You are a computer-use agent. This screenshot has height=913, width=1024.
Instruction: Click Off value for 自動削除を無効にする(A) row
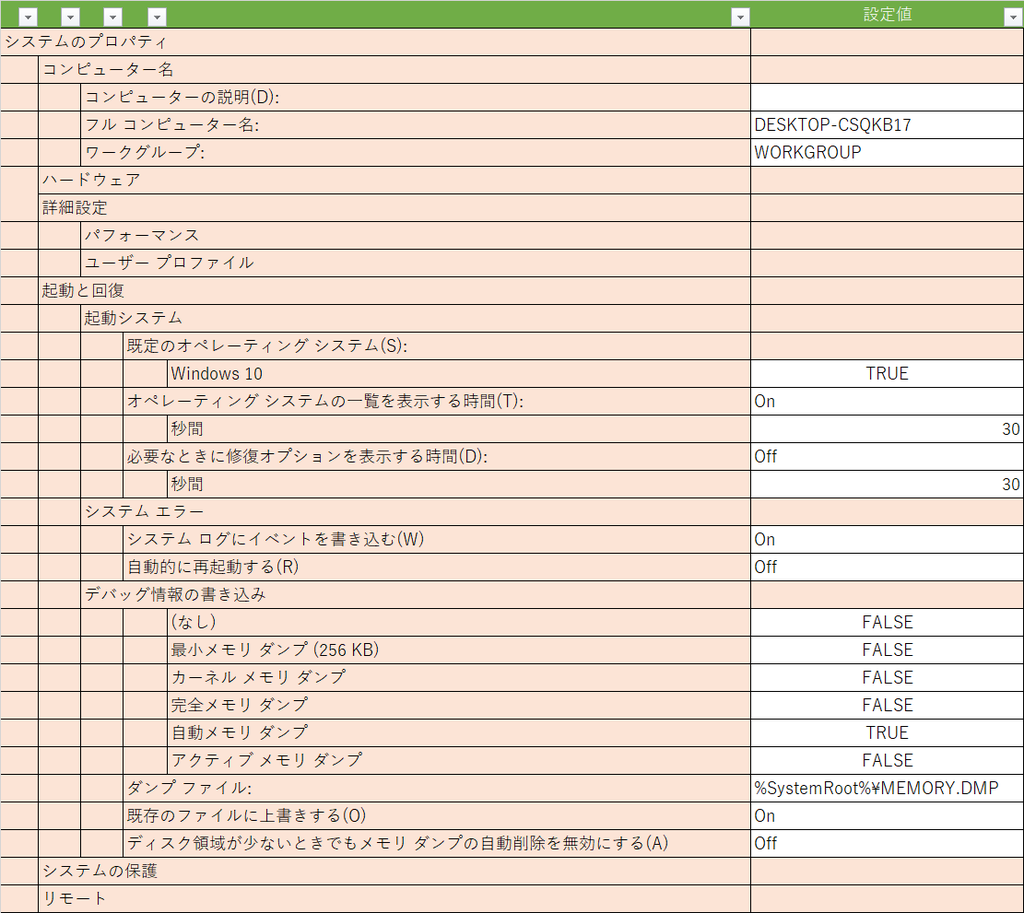(x=887, y=844)
